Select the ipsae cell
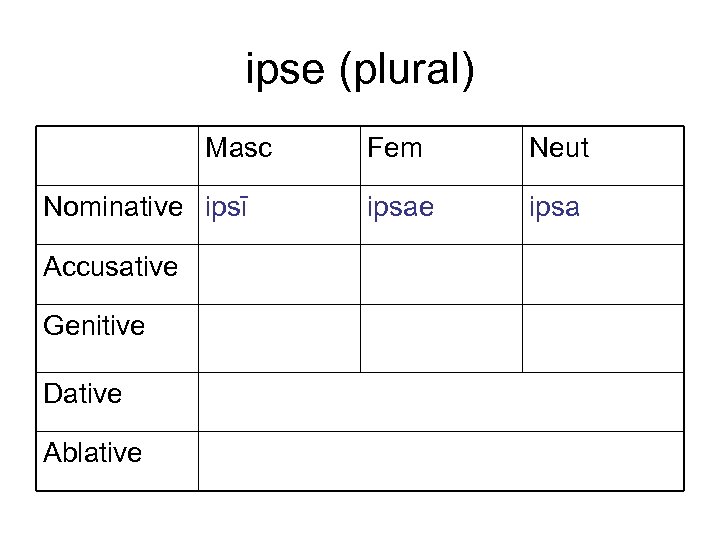This screenshot has height=540, width=720. click(x=397, y=208)
